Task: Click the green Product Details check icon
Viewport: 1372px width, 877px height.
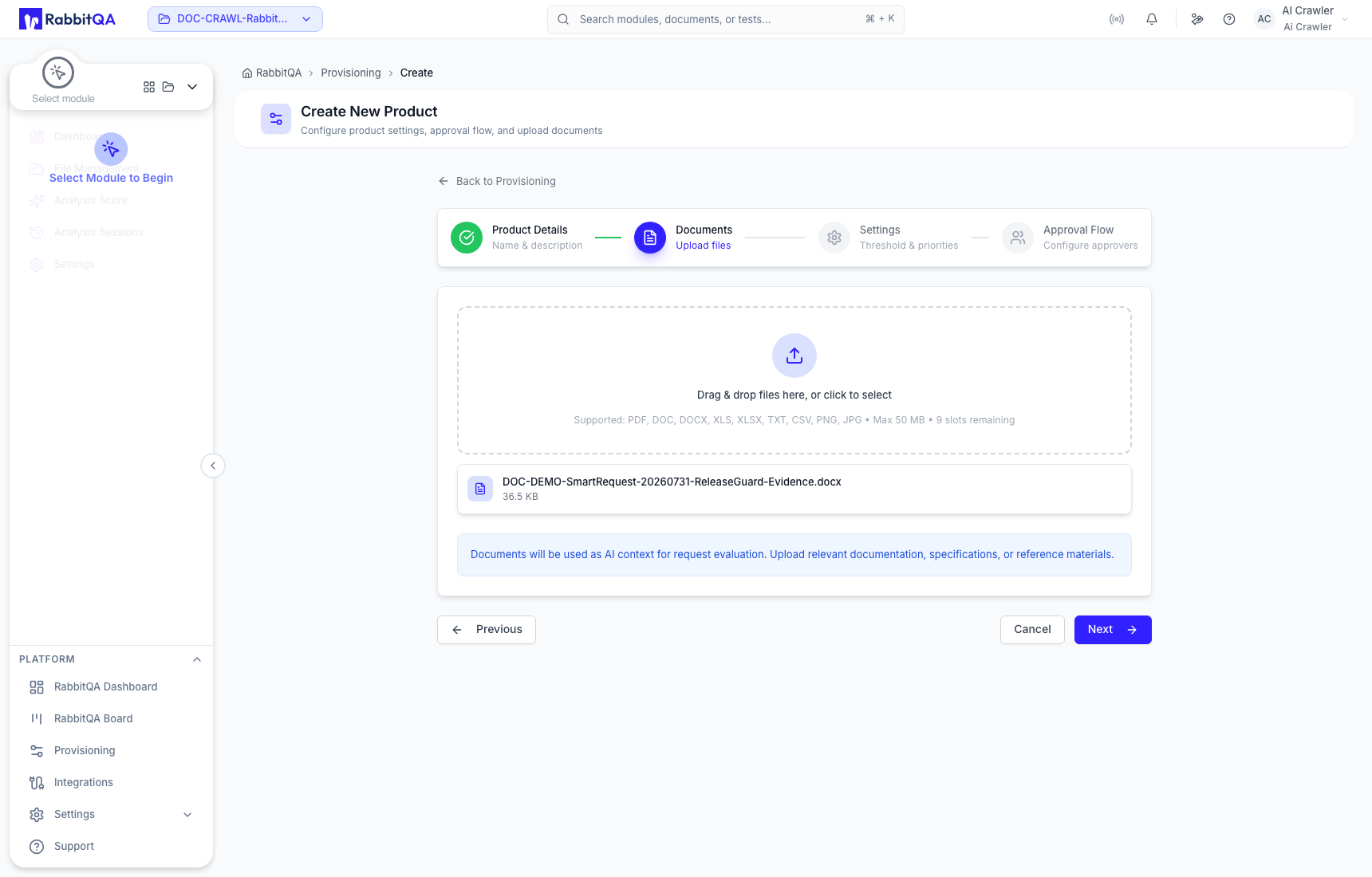Action: pyautogui.click(x=467, y=238)
